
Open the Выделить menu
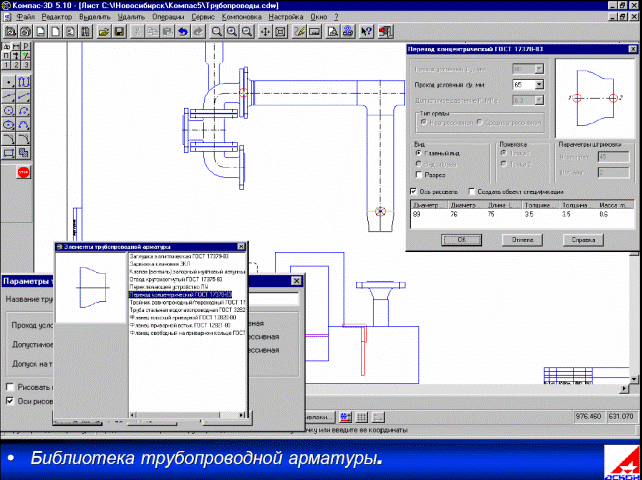click(x=95, y=17)
